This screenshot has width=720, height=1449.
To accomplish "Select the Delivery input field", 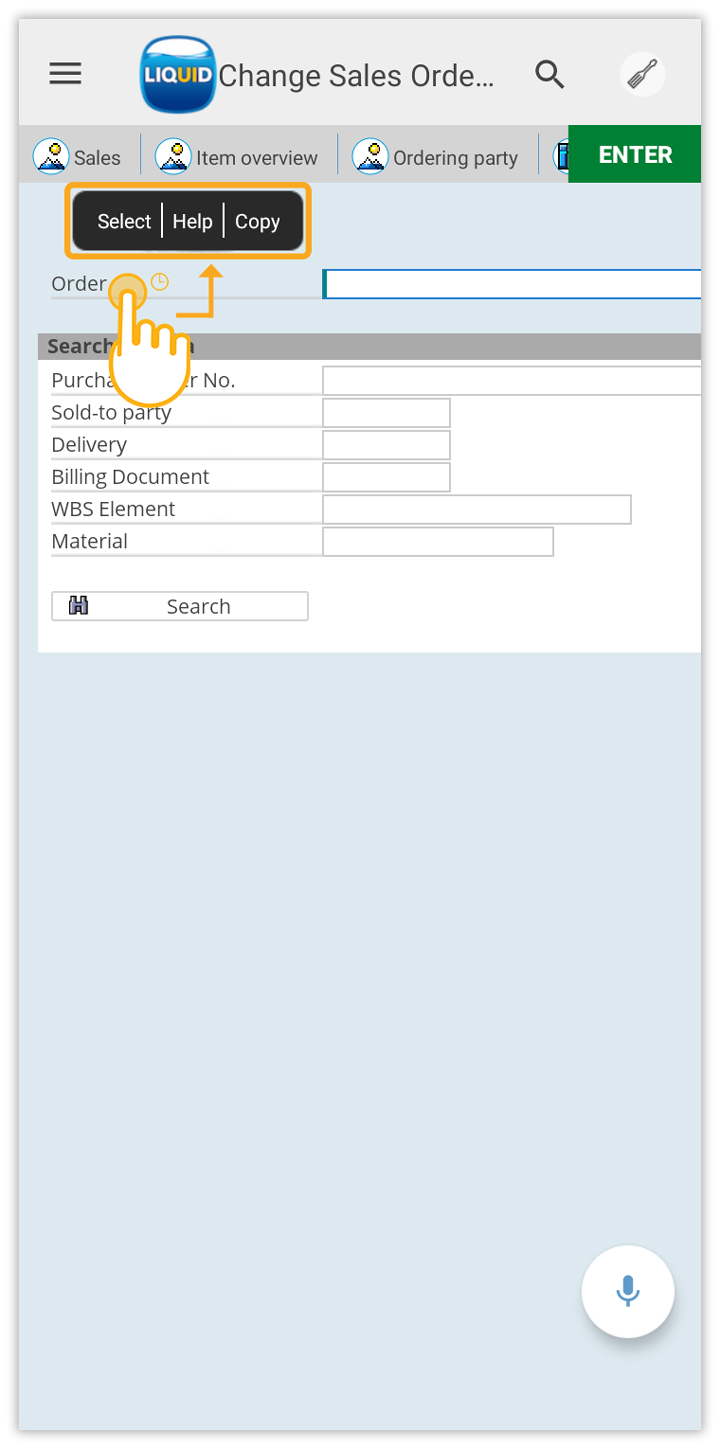I will point(386,445).
